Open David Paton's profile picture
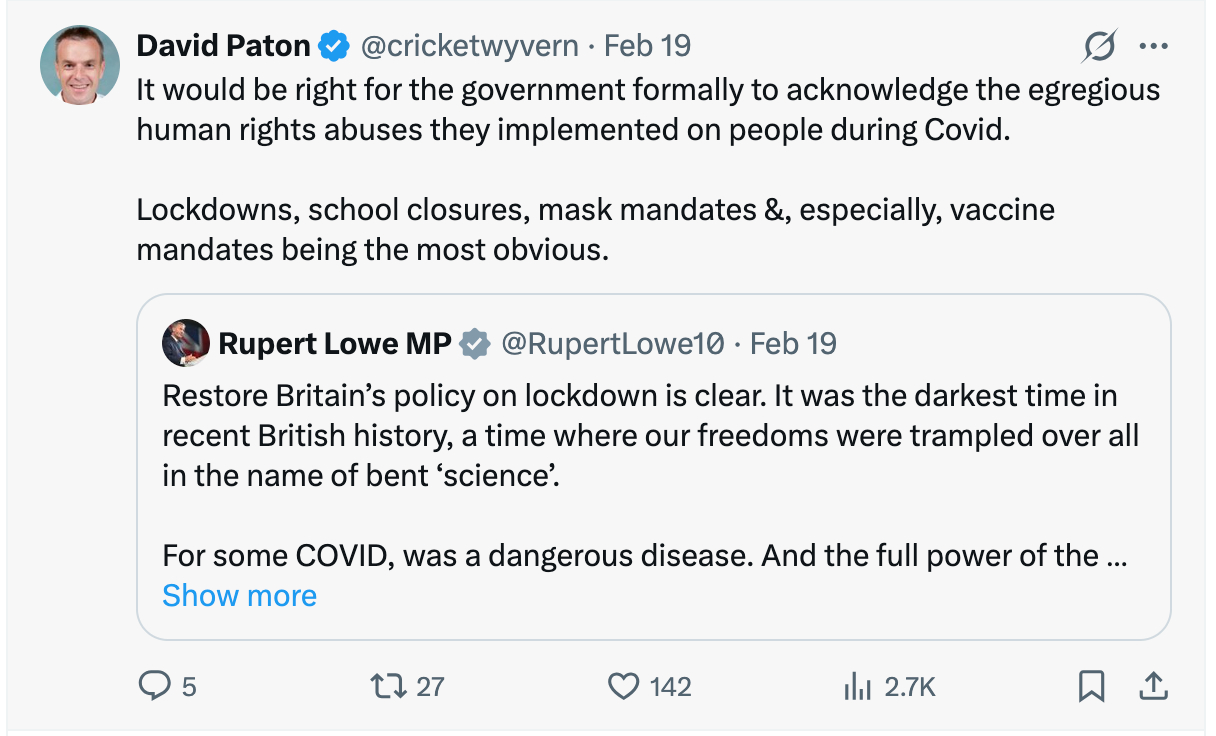 click(73, 65)
